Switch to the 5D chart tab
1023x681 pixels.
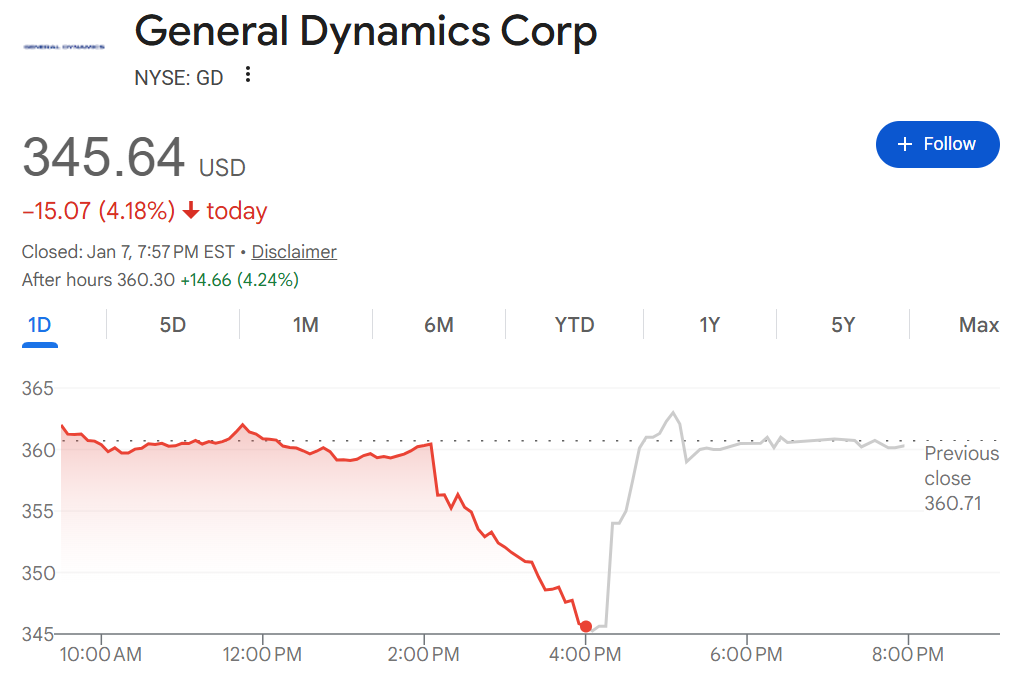pos(173,325)
